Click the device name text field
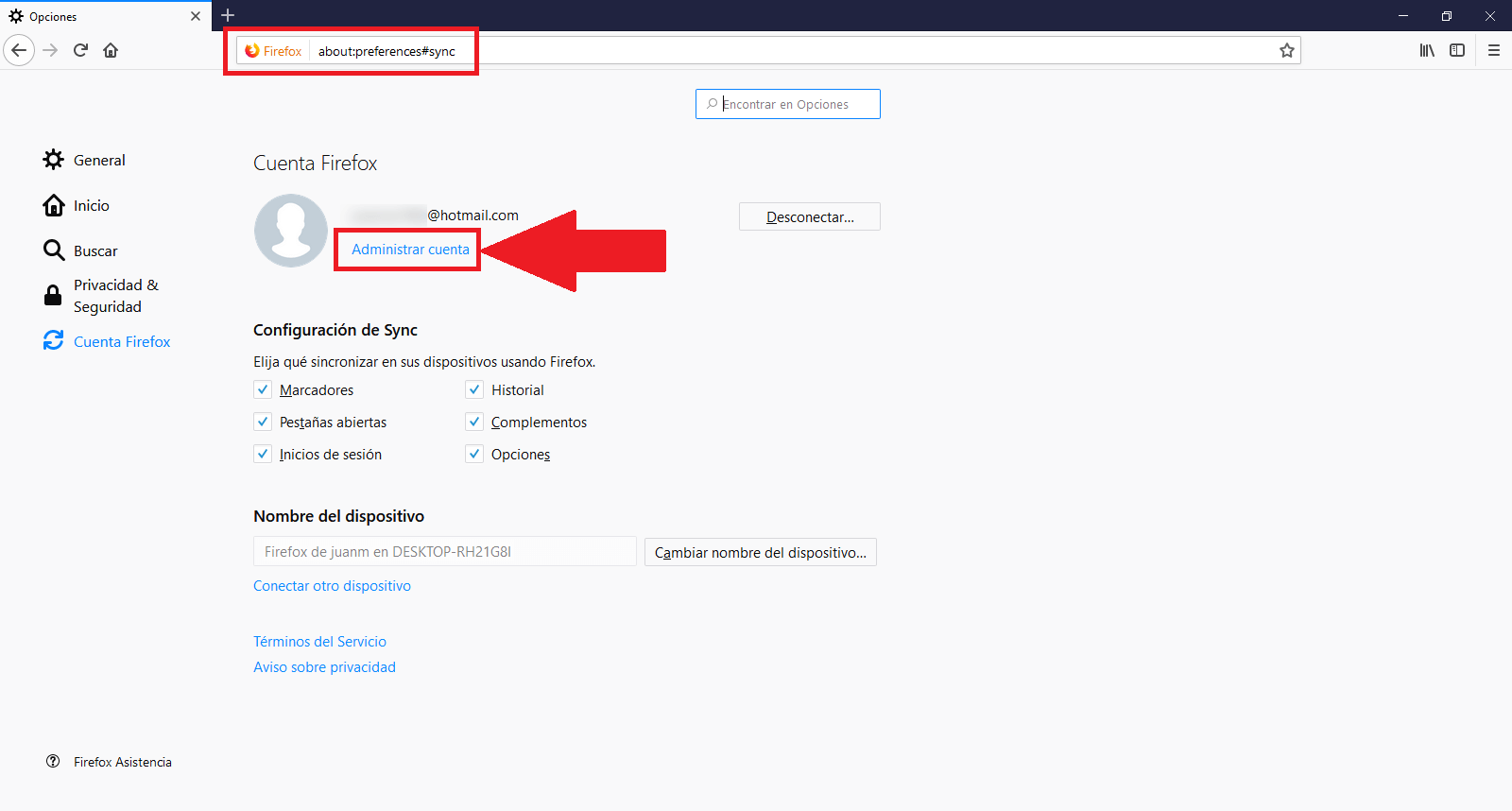Screen dimensions: 1512x811 tap(445, 551)
